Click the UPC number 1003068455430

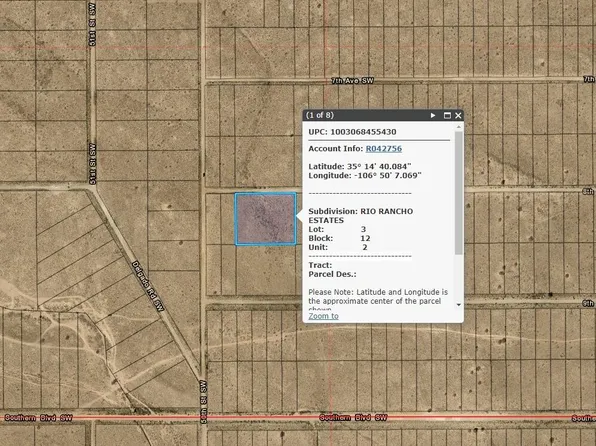[x=363, y=132]
